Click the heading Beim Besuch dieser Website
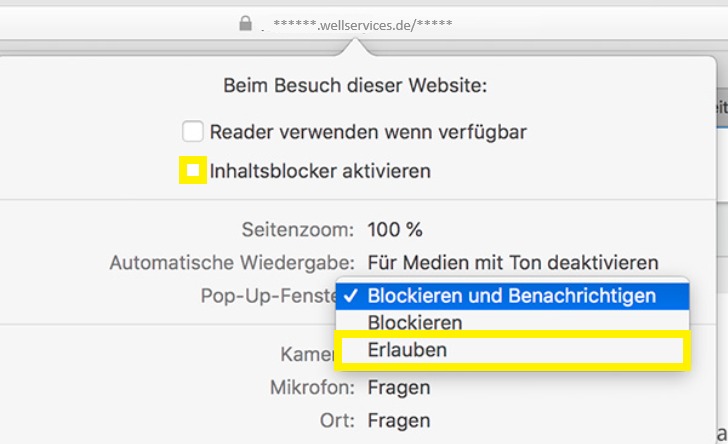 (355, 86)
